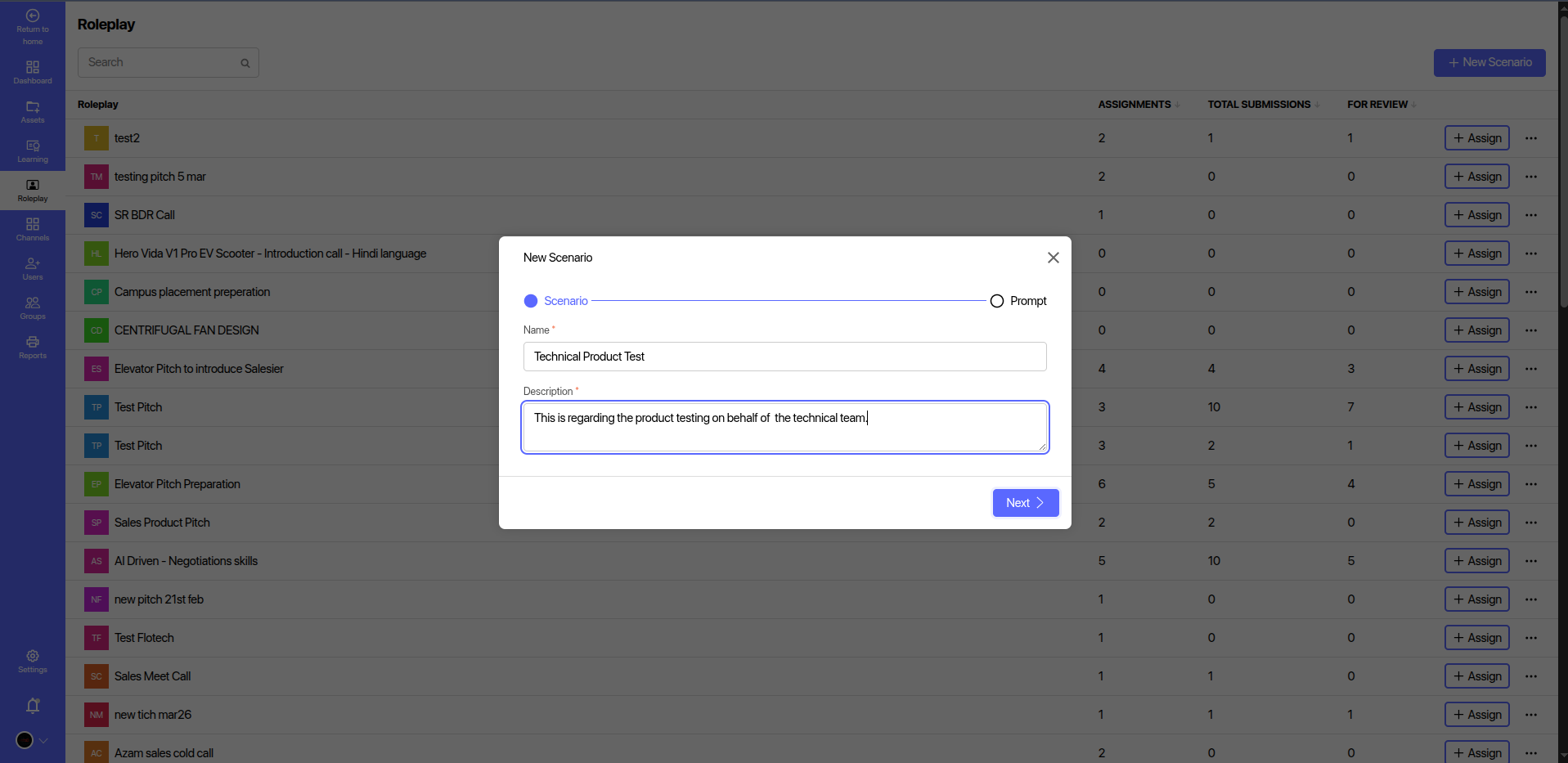Image resolution: width=1568 pixels, height=763 pixels.
Task: Open the Assets sidebar icon
Action: [33, 111]
